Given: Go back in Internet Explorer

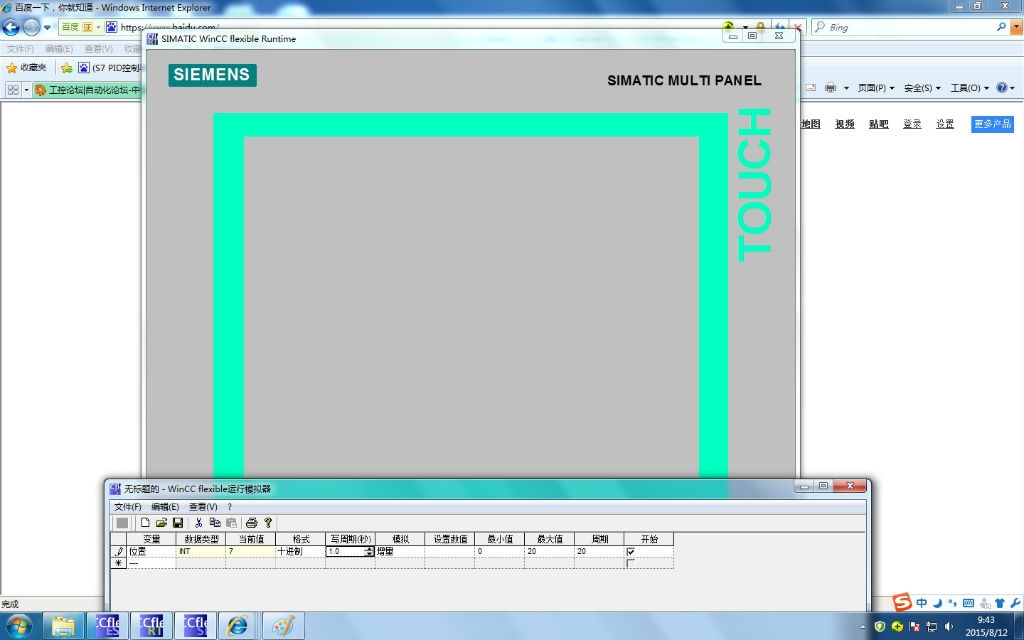Looking at the screenshot, I should (x=11, y=27).
